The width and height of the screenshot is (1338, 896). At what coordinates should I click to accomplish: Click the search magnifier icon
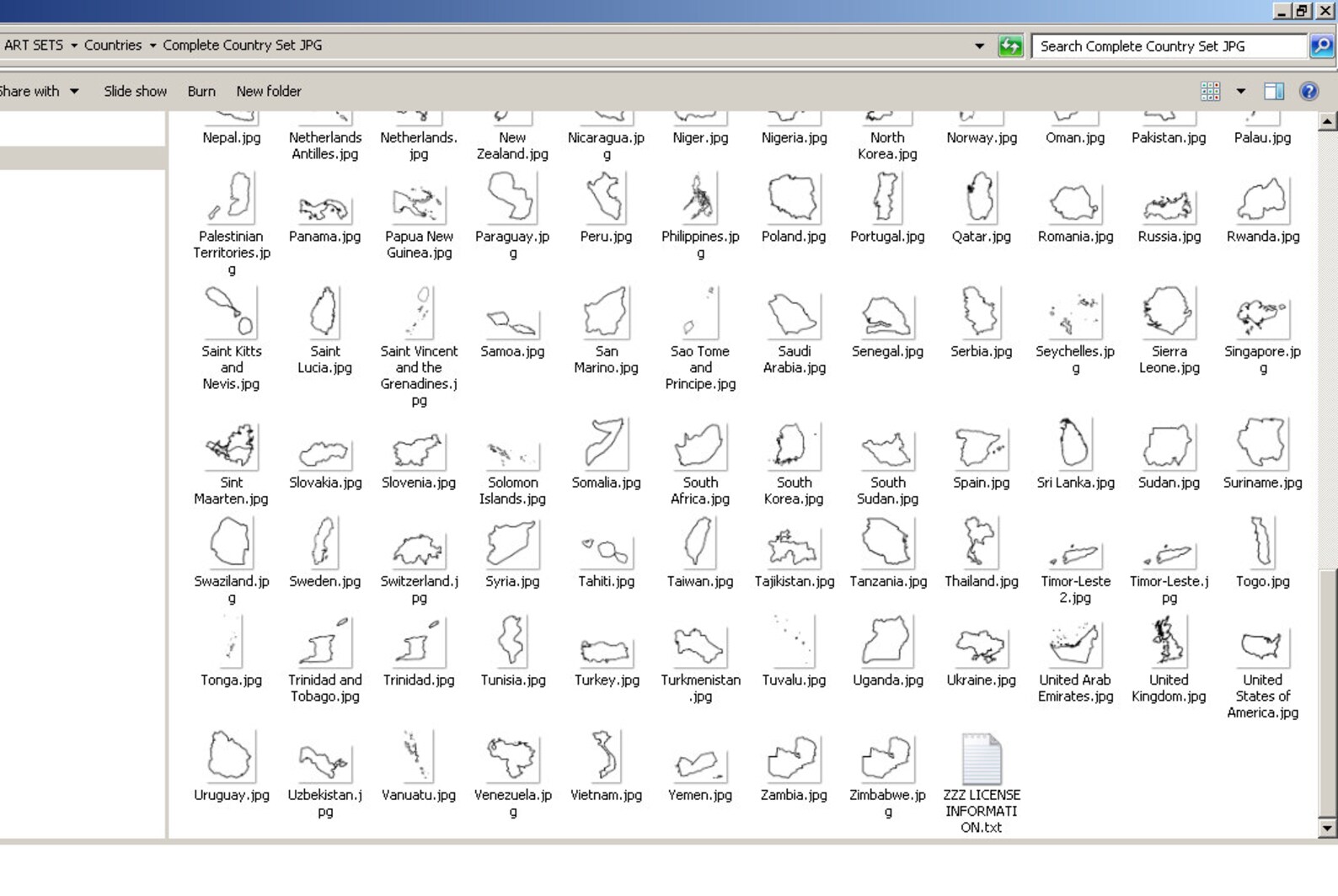1320,45
